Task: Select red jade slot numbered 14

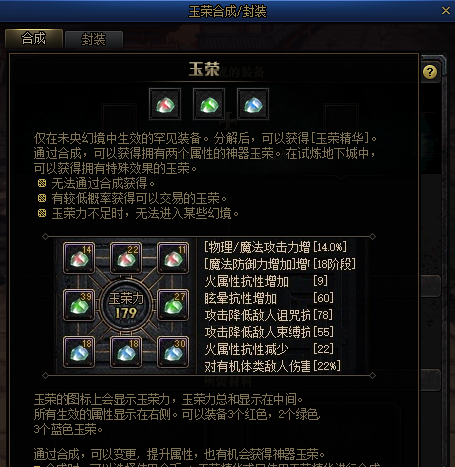Action: 79,258
